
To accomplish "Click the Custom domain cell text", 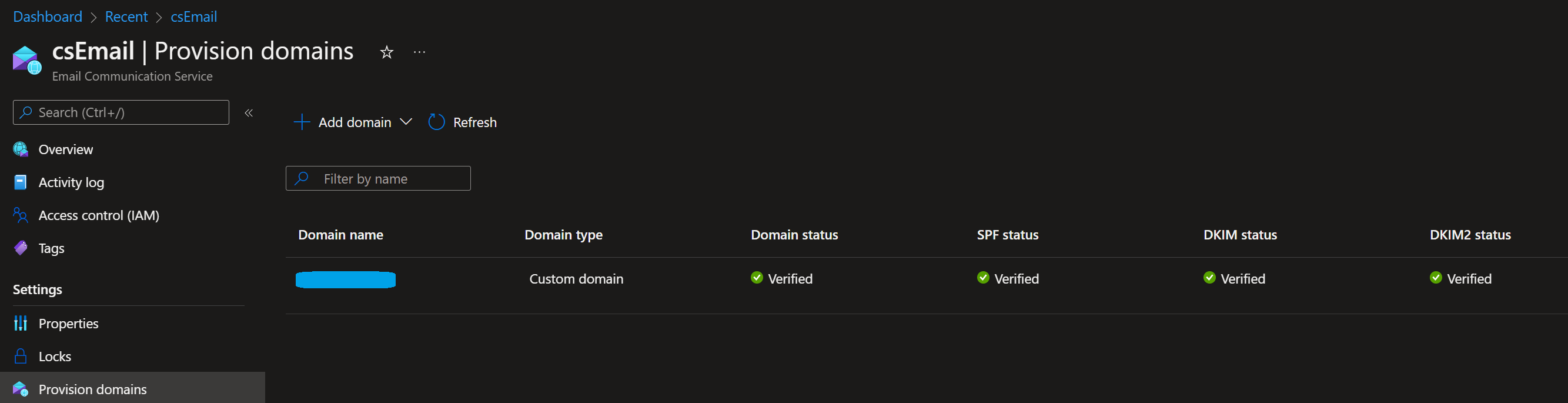I will click(576, 279).
